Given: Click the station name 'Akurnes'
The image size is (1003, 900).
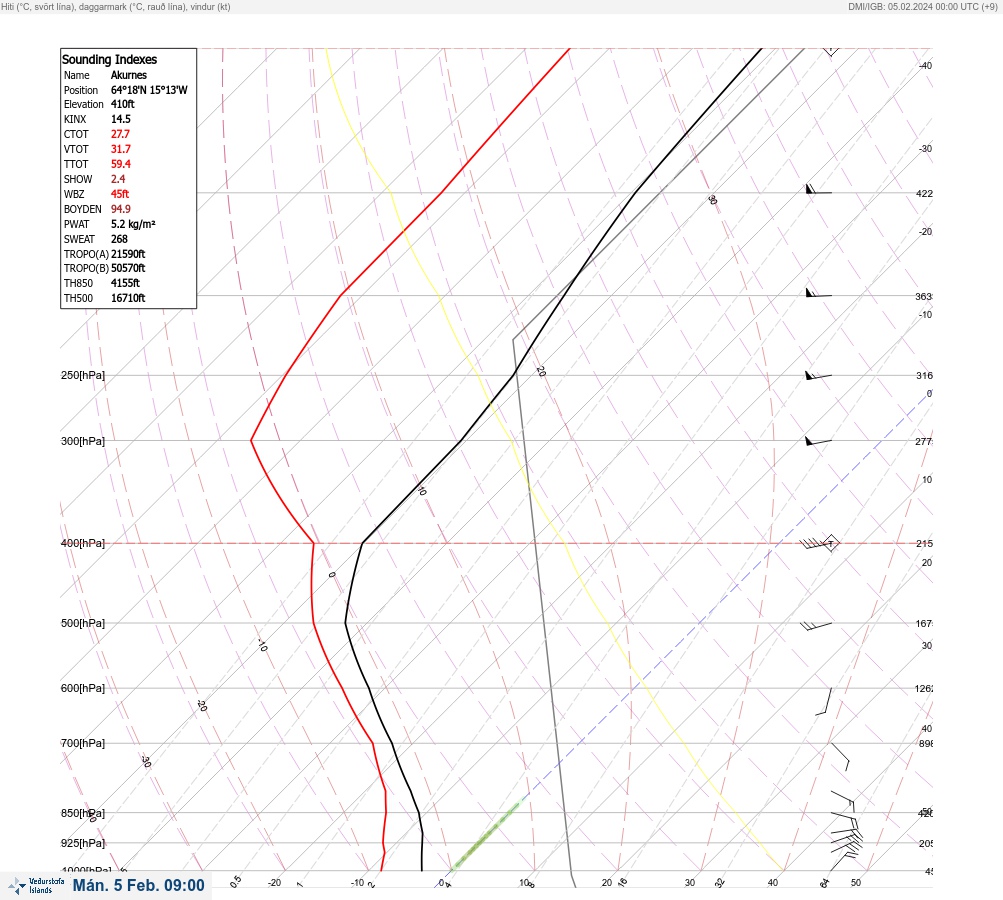Looking at the screenshot, I should point(129,75).
